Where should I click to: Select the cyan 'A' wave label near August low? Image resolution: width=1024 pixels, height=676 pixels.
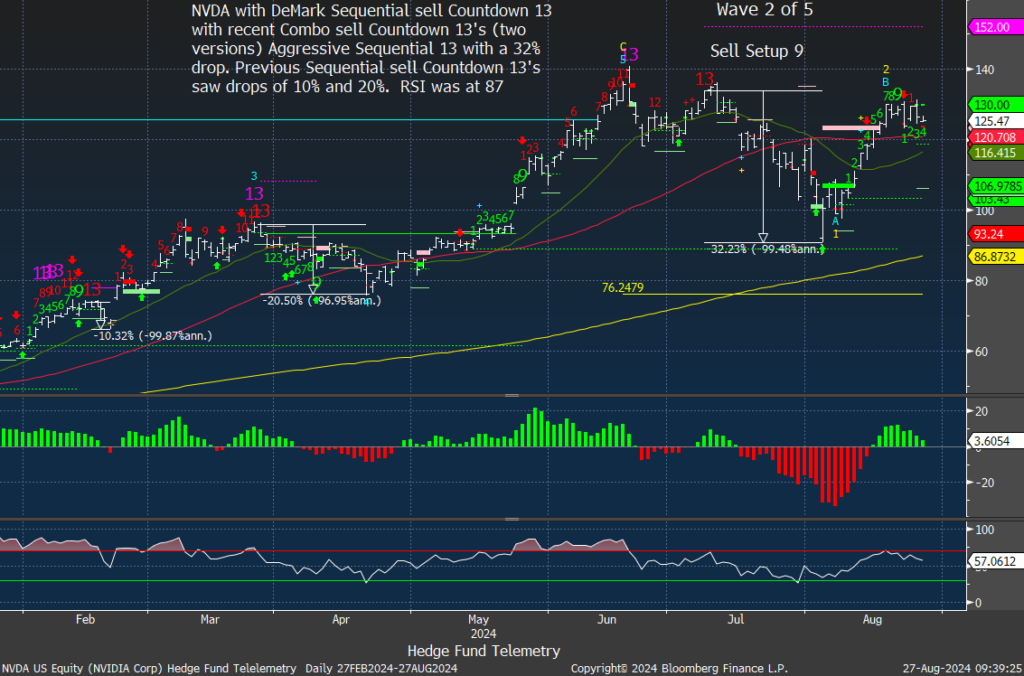pos(835,221)
